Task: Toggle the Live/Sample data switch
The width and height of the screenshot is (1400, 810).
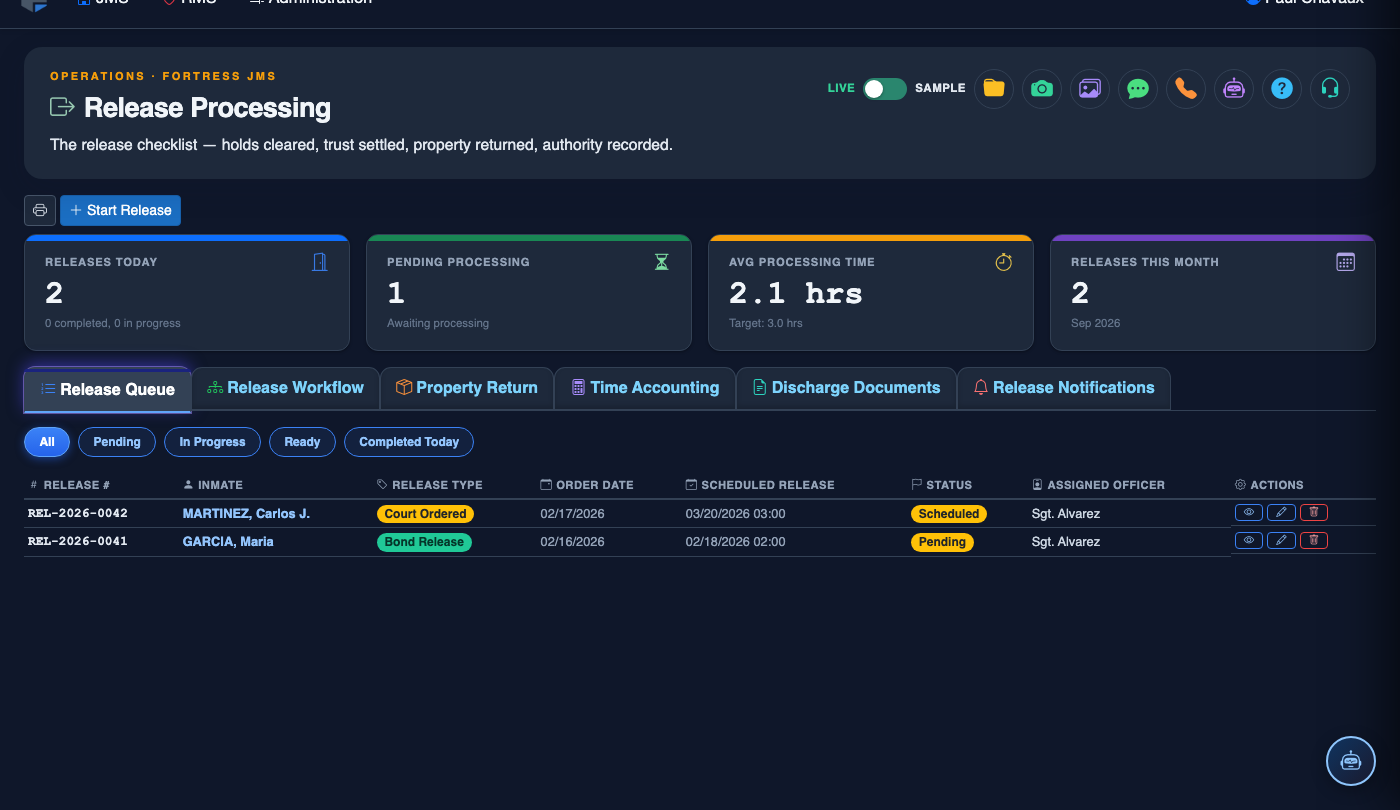Action: point(885,88)
